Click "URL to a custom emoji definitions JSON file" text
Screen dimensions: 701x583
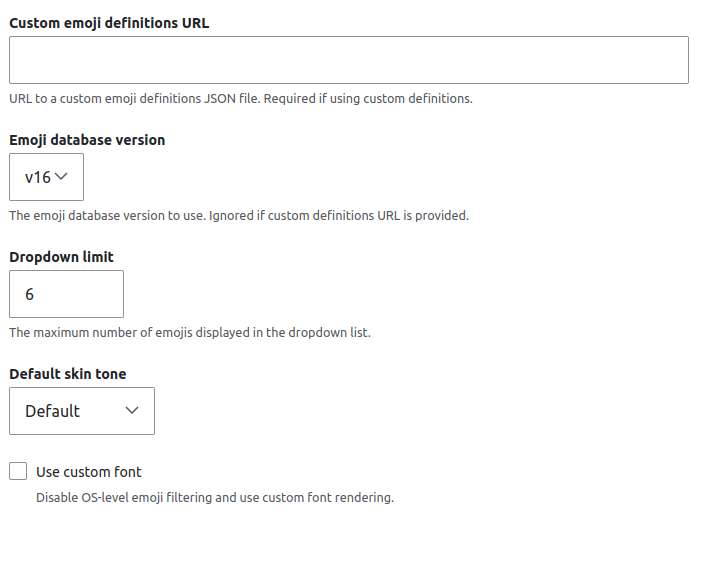(132, 99)
